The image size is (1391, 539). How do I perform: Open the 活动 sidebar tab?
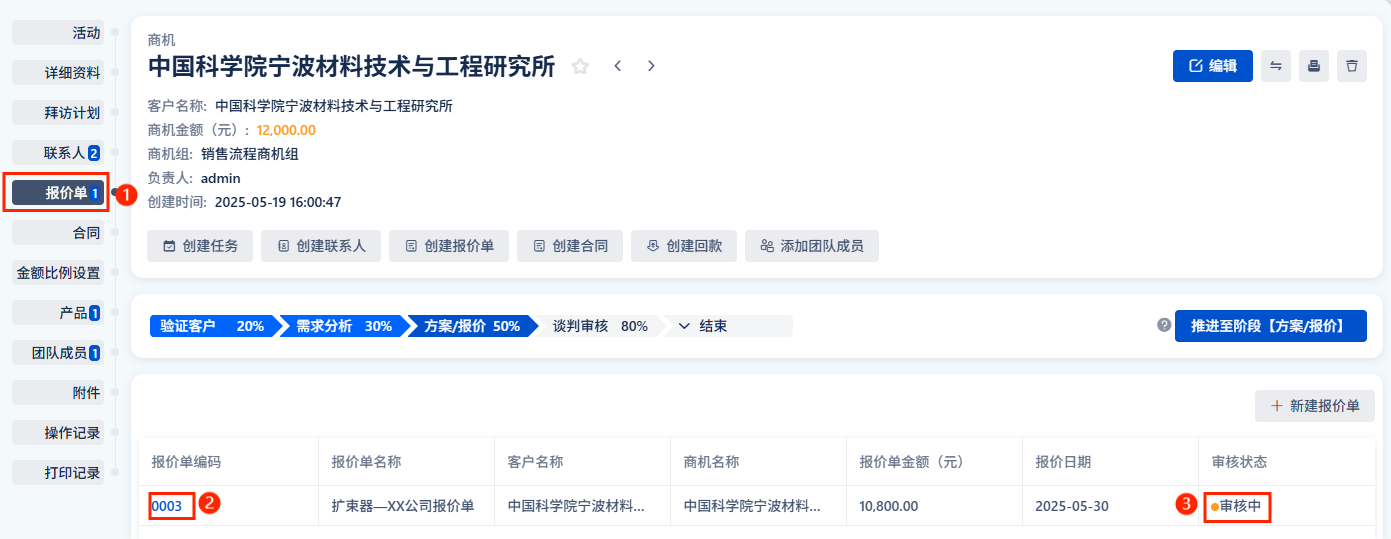pyautogui.click(x=58, y=32)
